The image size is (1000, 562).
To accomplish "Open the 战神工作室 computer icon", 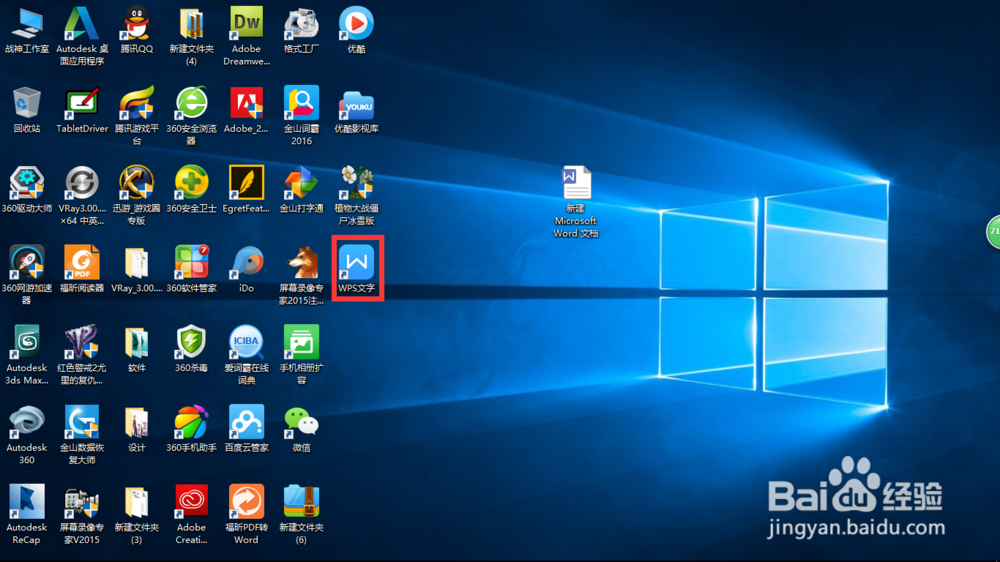I will [x=27, y=24].
